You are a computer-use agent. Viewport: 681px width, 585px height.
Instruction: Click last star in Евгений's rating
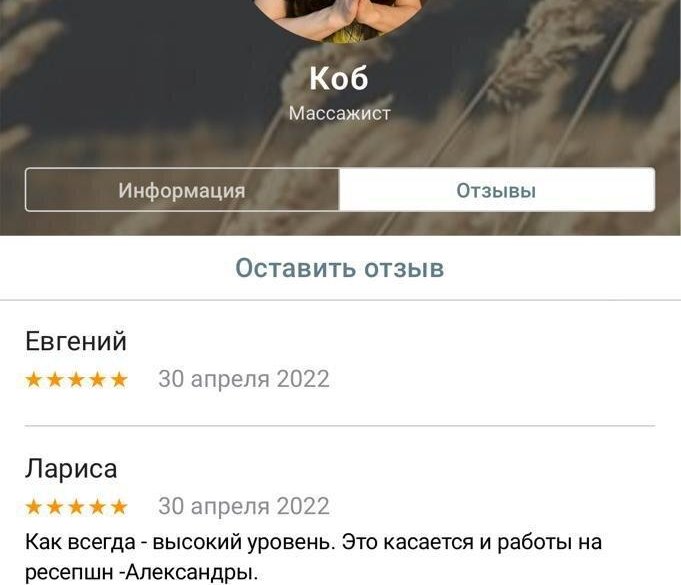point(119,380)
